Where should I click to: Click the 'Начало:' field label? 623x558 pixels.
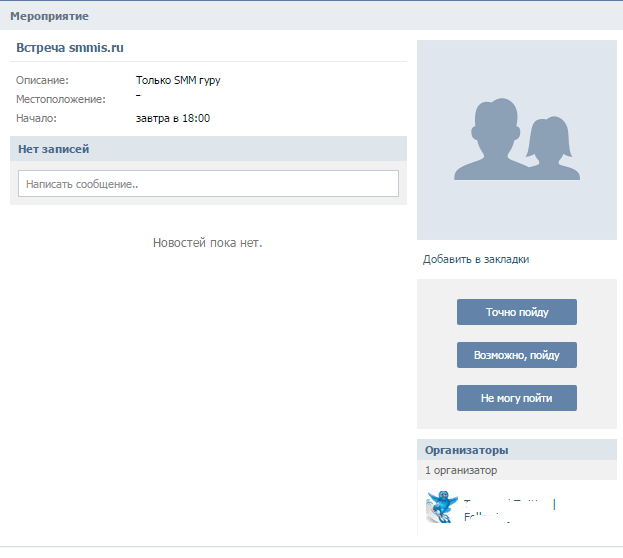point(36,118)
